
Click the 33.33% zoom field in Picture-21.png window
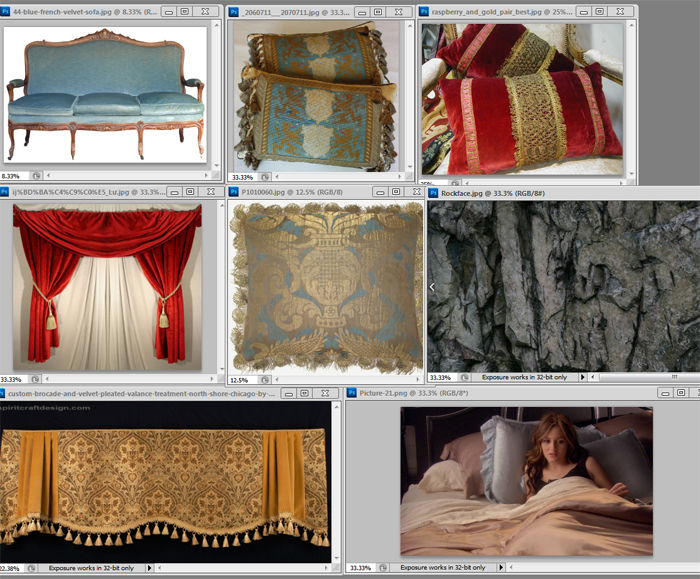(x=362, y=567)
